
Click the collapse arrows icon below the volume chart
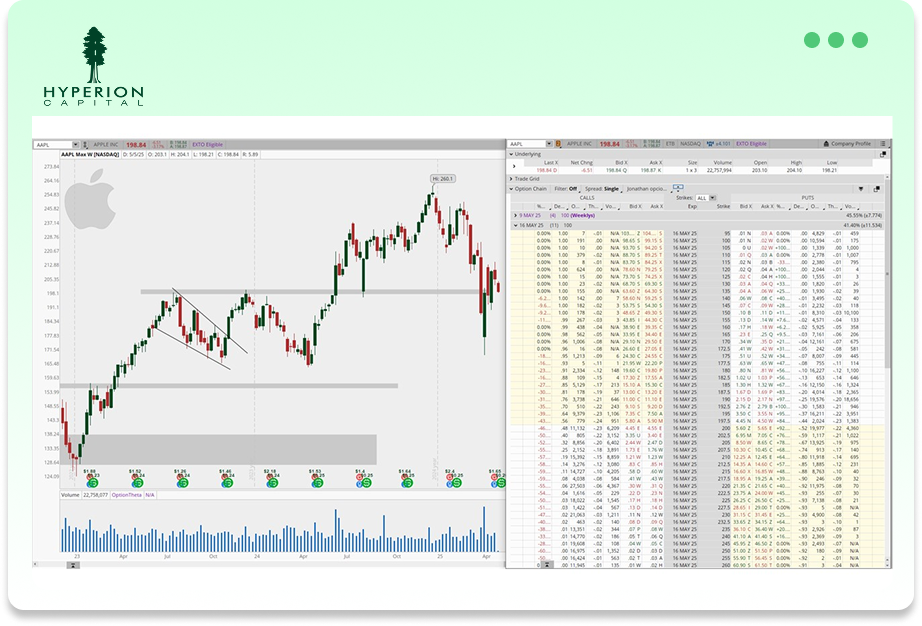click(71, 565)
